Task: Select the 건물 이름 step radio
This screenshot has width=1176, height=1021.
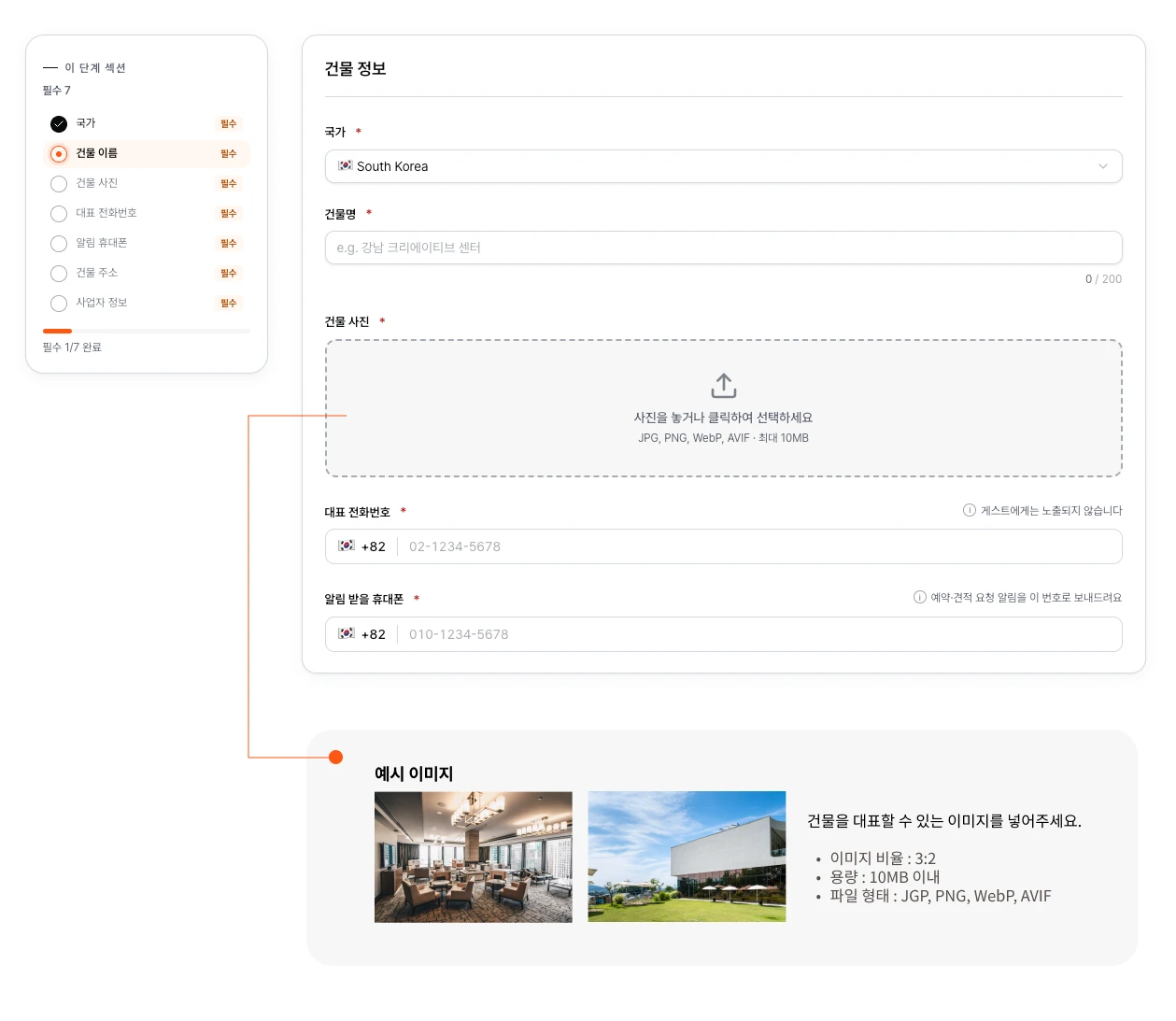Action: (x=59, y=153)
